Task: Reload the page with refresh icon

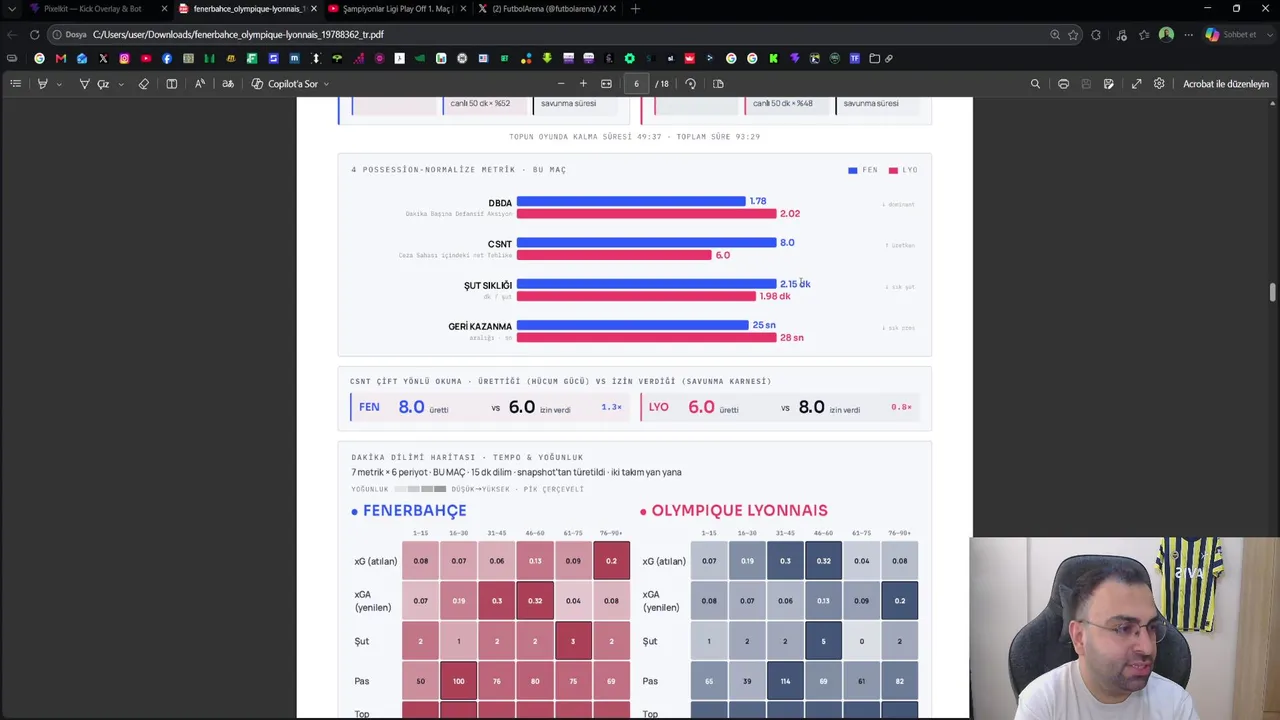Action: (x=34, y=34)
